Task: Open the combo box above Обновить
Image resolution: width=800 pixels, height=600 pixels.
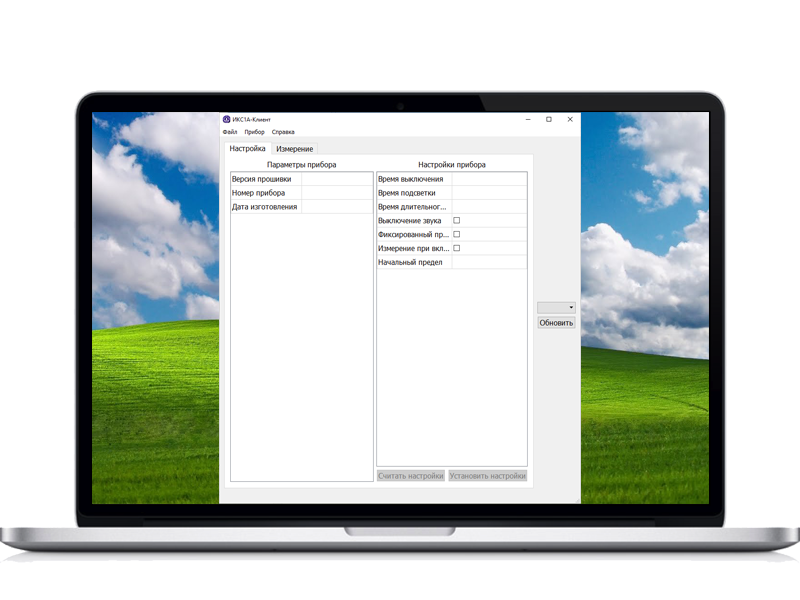Action: coord(556,307)
